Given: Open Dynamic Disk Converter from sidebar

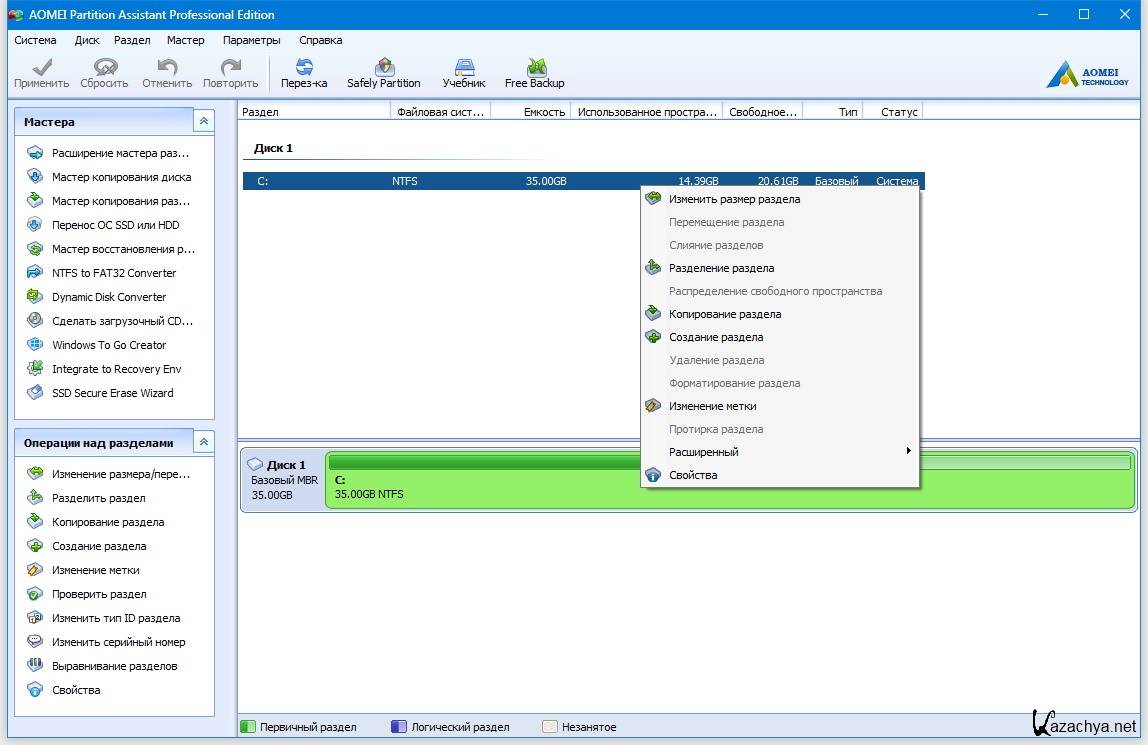Looking at the screenshot, I should pos(109,297).
